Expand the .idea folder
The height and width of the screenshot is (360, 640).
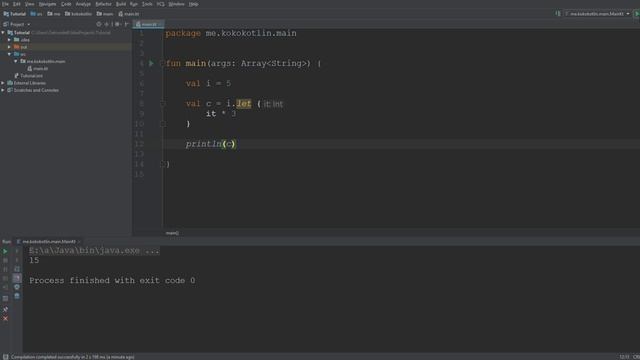coord(9,40)
